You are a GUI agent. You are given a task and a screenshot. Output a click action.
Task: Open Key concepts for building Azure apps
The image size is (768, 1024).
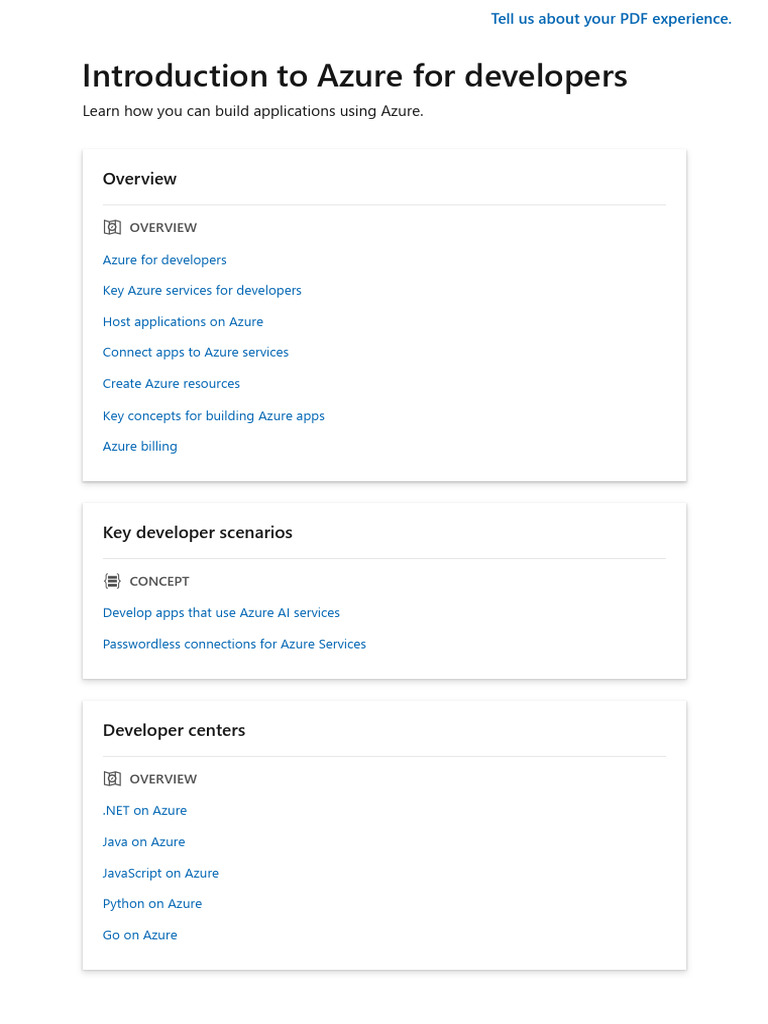point(214,416)
